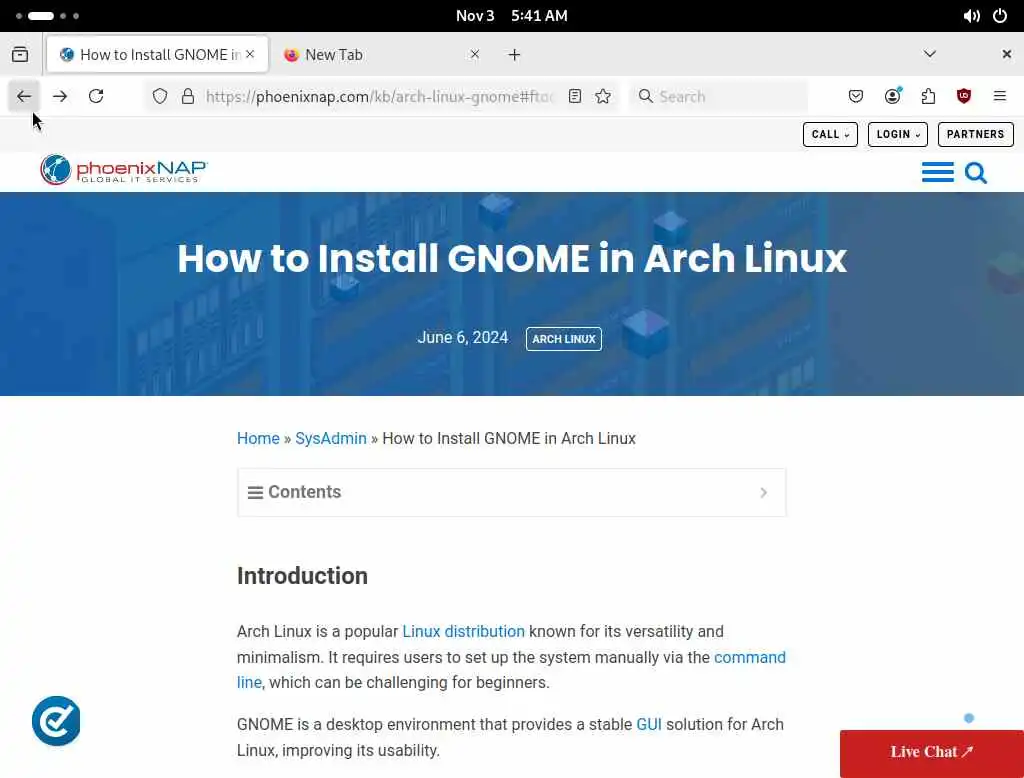Open the GUI link
The width and height of the screenshot is (1024, 778).
[x=648, y=724]
